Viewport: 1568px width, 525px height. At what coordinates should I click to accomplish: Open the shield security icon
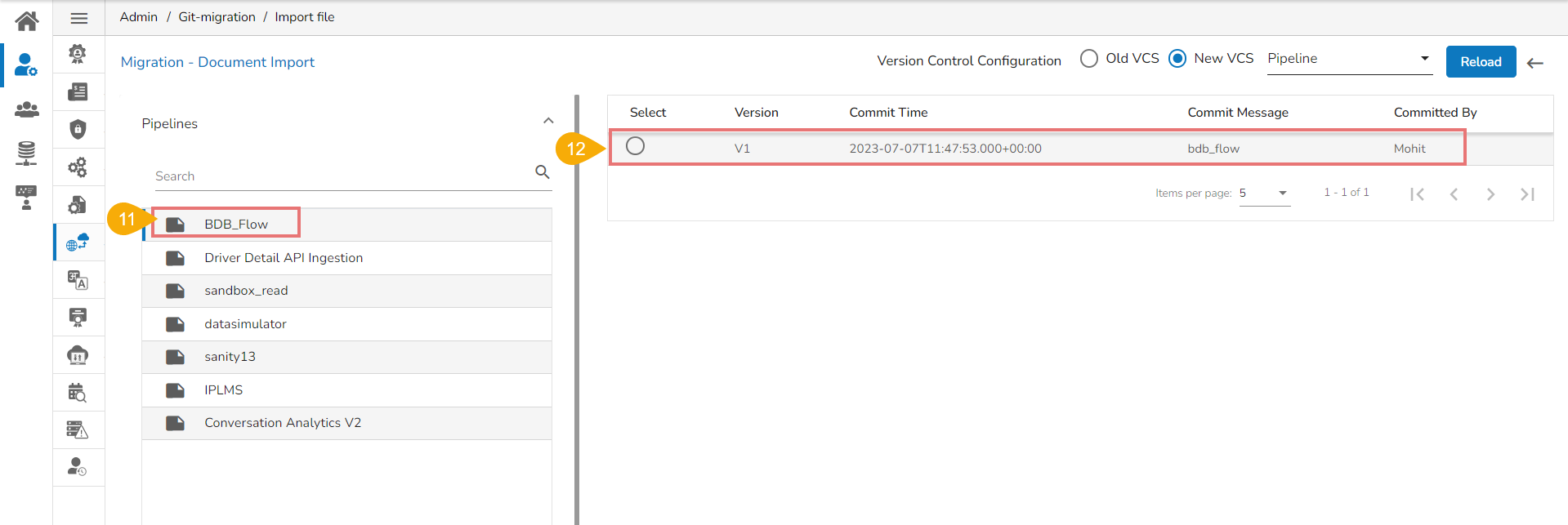78,129
